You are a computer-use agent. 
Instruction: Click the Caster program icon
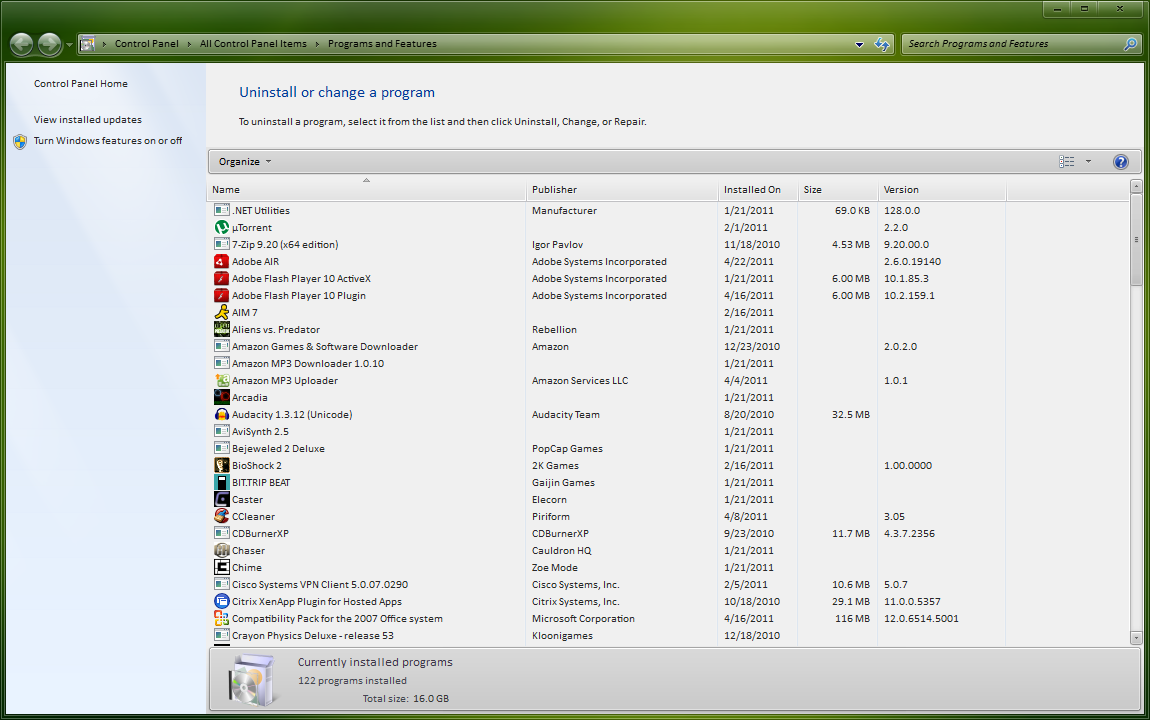[221, 499]
